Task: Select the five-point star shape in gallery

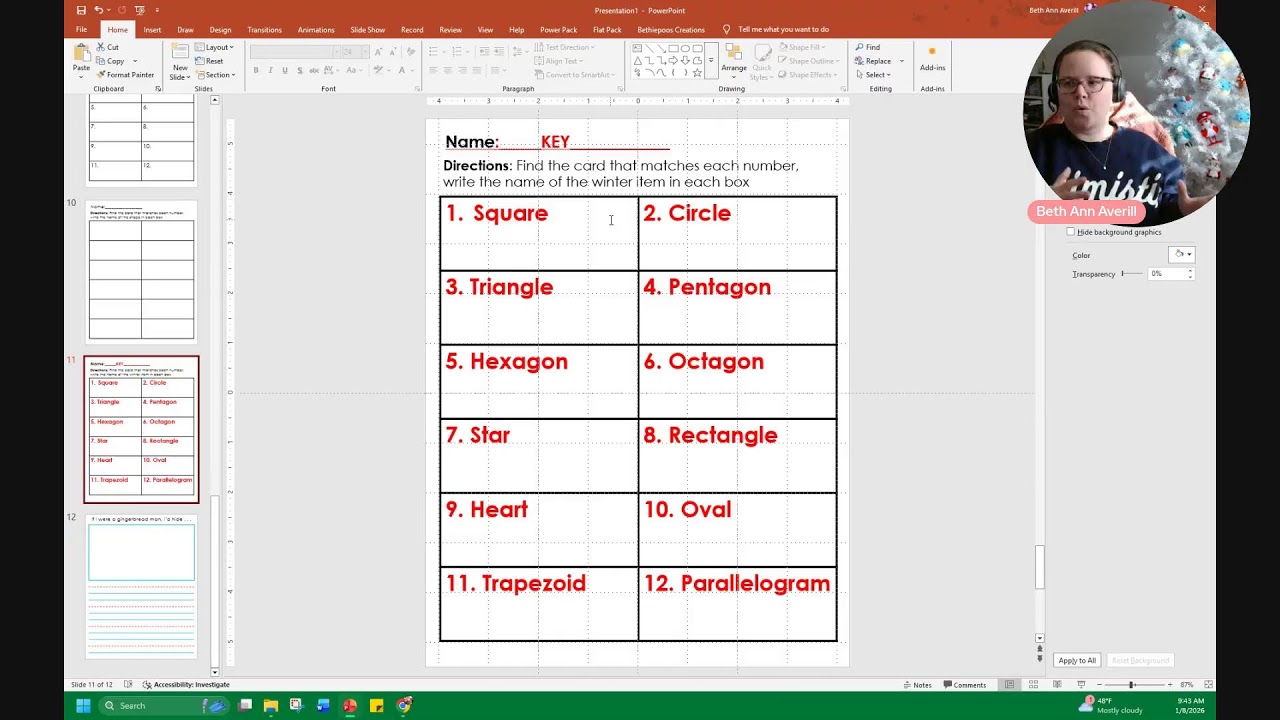Action: tap(697, 73)
